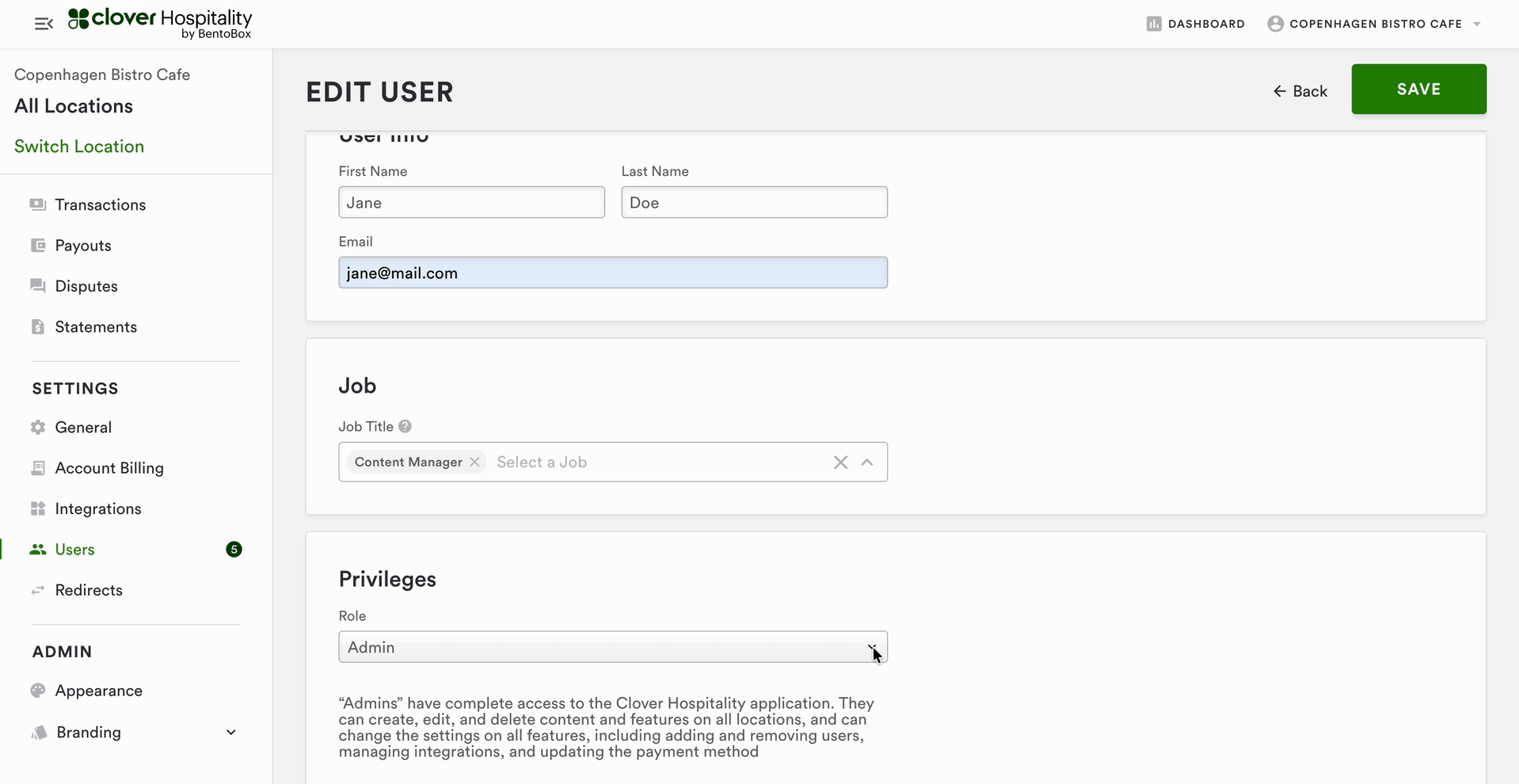Viewport: 1519px width, 784px height.
Task: Click the General gear icon
Action: click(38, 428)
